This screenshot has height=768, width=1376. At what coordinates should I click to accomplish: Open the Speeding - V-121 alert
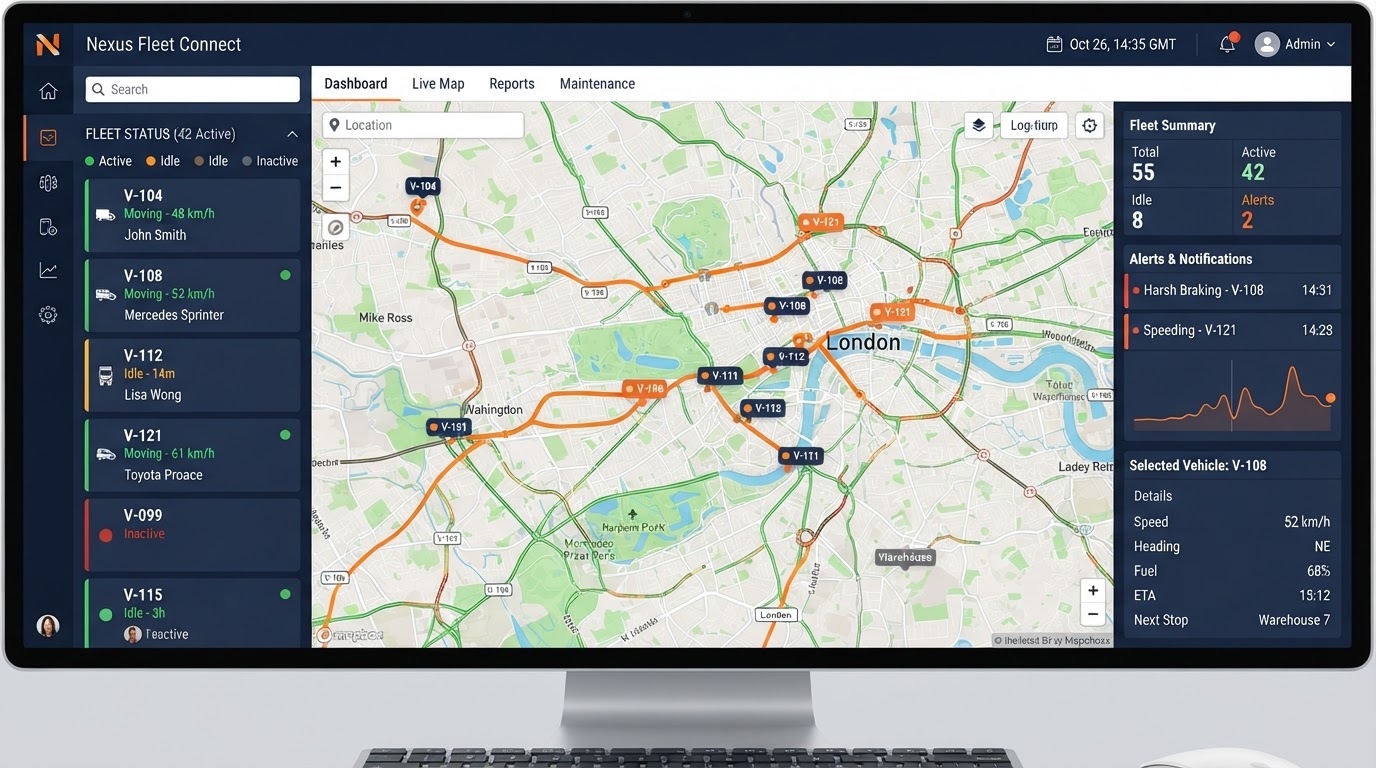(1233, 330)
